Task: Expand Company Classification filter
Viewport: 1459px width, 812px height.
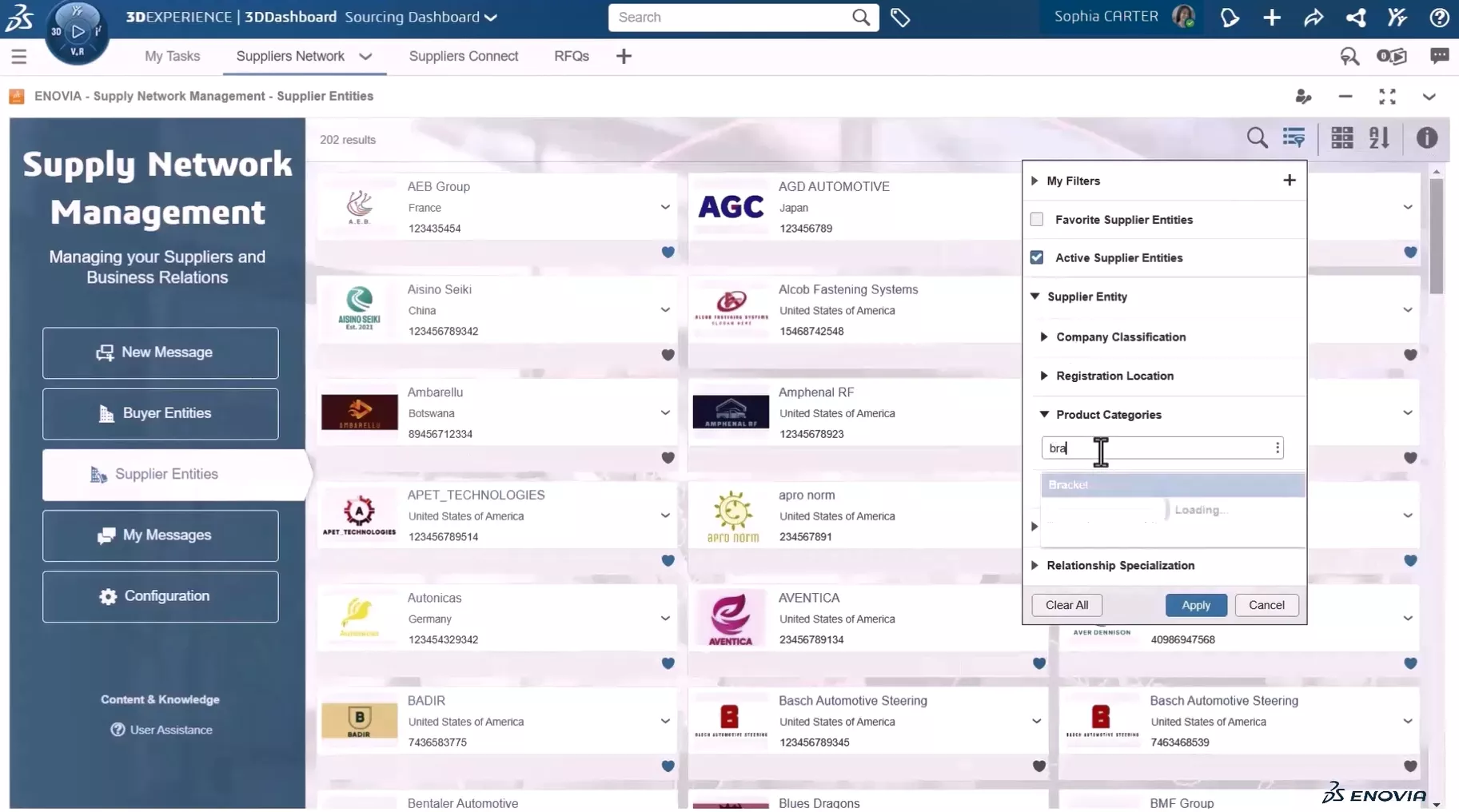Action: click(x=1044, y=336)
